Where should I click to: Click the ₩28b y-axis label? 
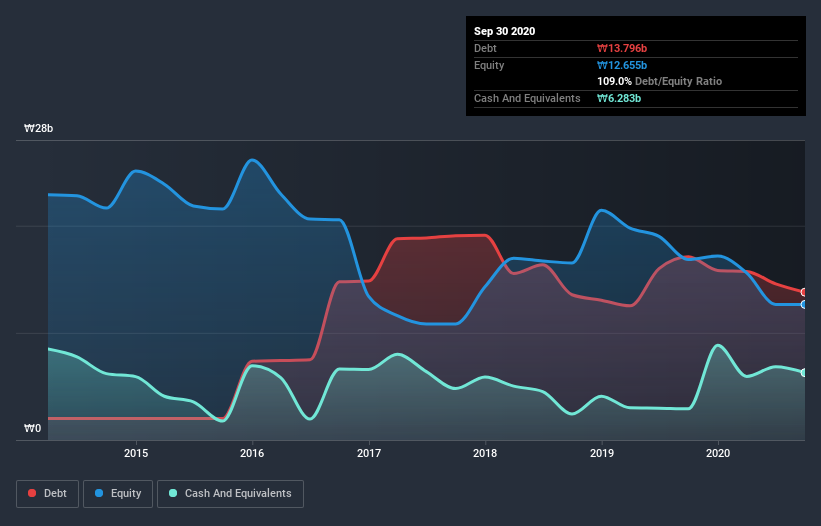(39, 128)
